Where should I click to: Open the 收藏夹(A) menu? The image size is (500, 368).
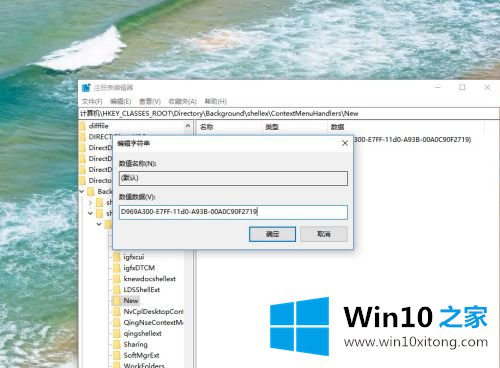[183, 101]
